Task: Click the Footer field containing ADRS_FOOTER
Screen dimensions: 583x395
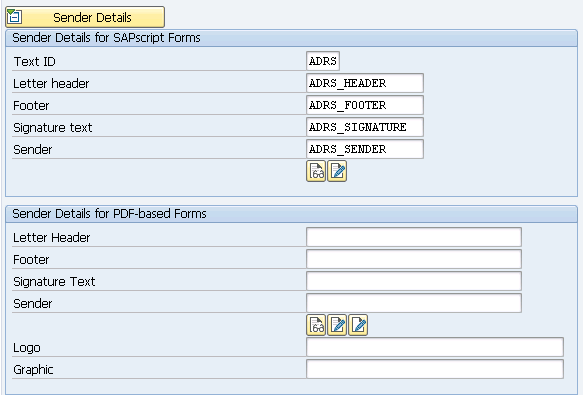Action: [x=365, y=105]
